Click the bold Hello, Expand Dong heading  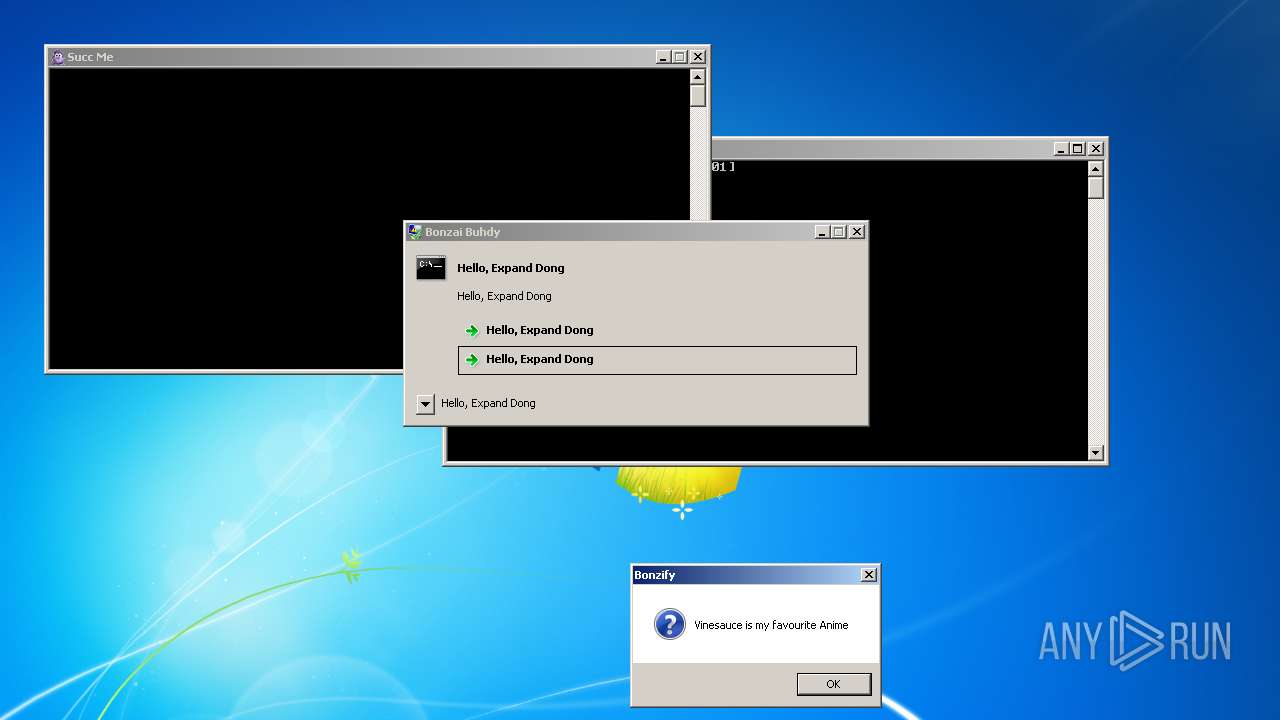pyautogui.click(x=511, y=268)
